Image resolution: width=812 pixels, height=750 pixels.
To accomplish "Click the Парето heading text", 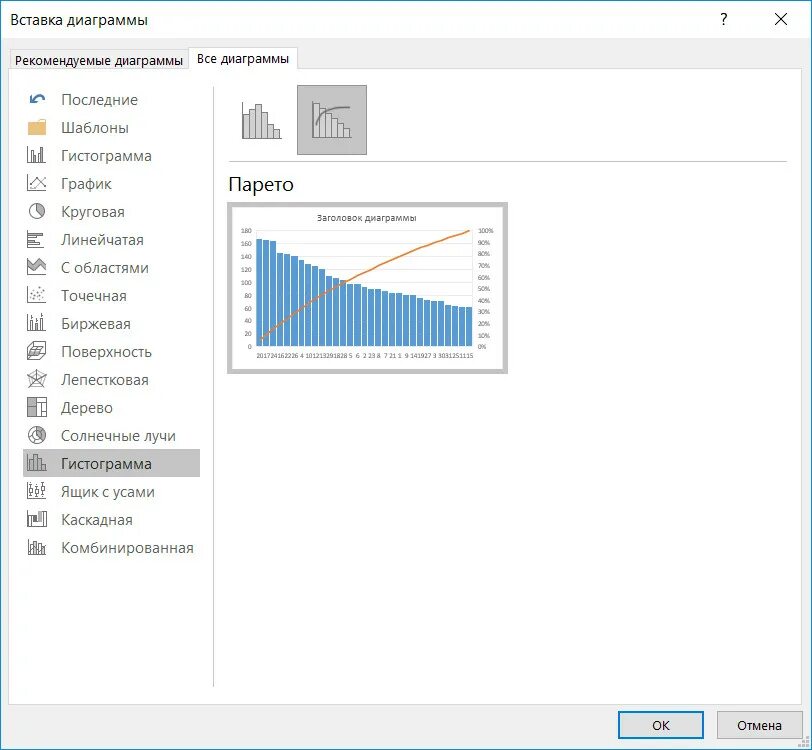I will 261,184.
